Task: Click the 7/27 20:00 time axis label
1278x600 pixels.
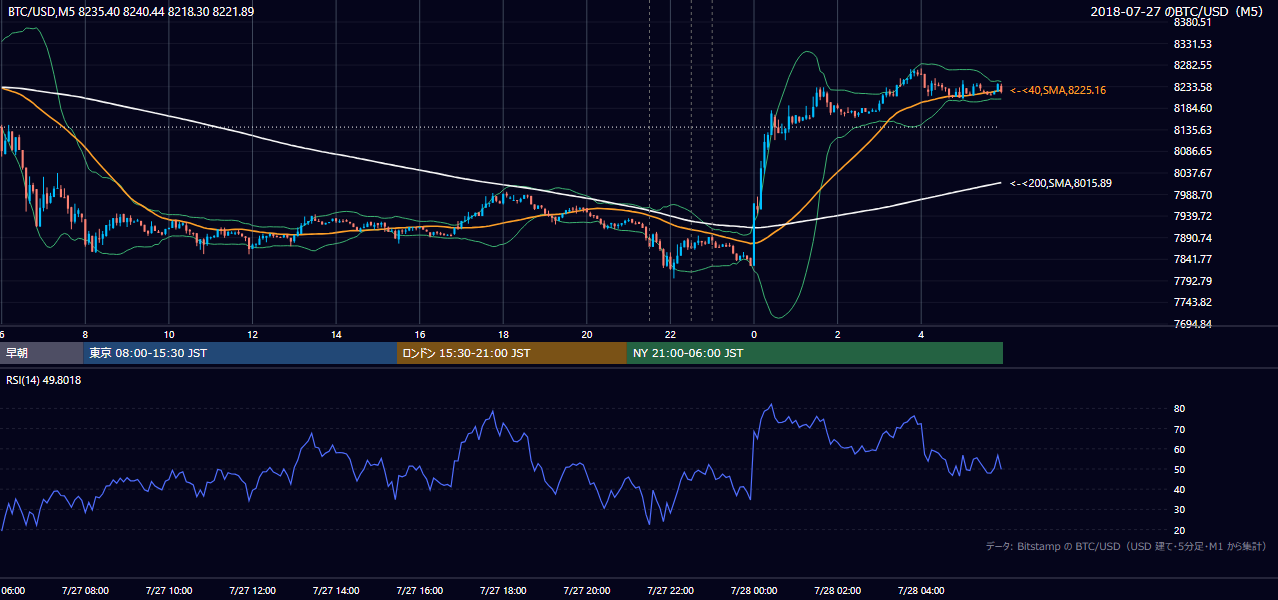Action: (586, 591)
